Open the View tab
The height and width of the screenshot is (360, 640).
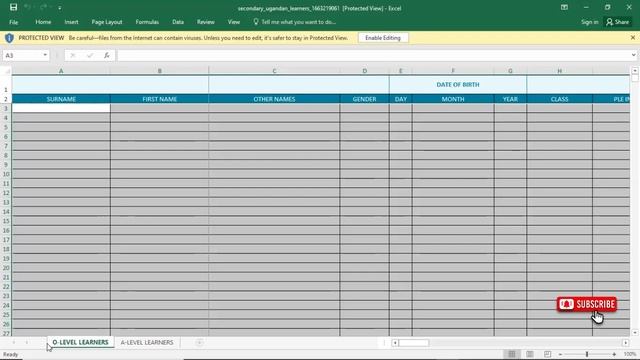233,22
